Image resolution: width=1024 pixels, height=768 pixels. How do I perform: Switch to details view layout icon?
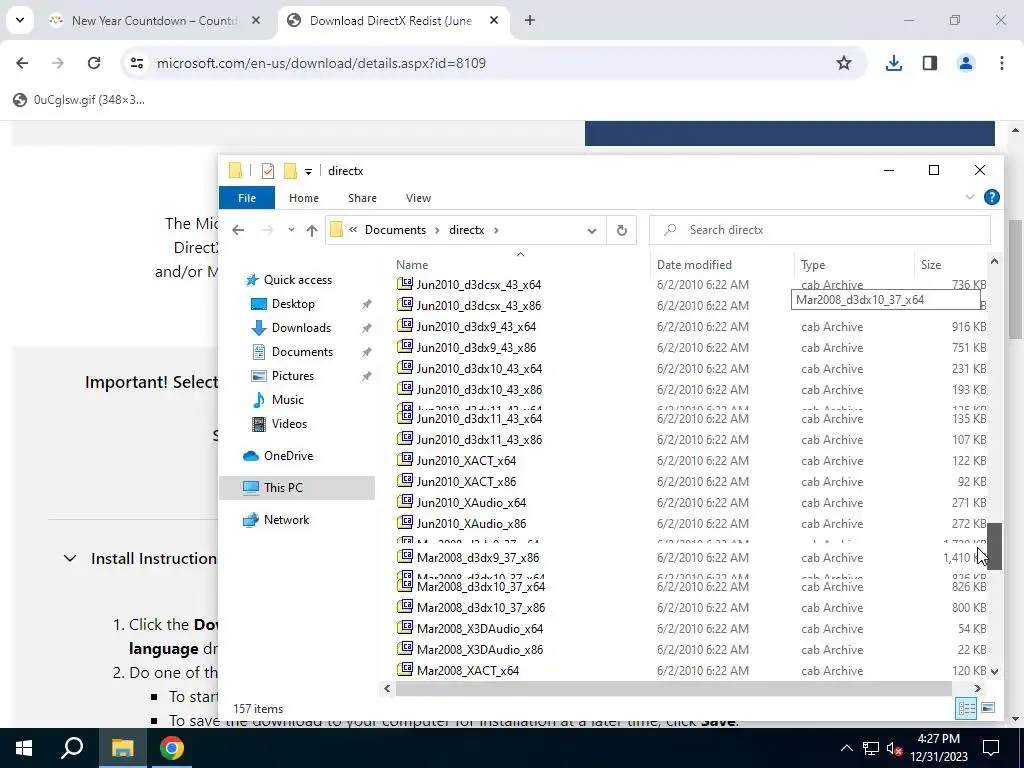coord(967,708)
